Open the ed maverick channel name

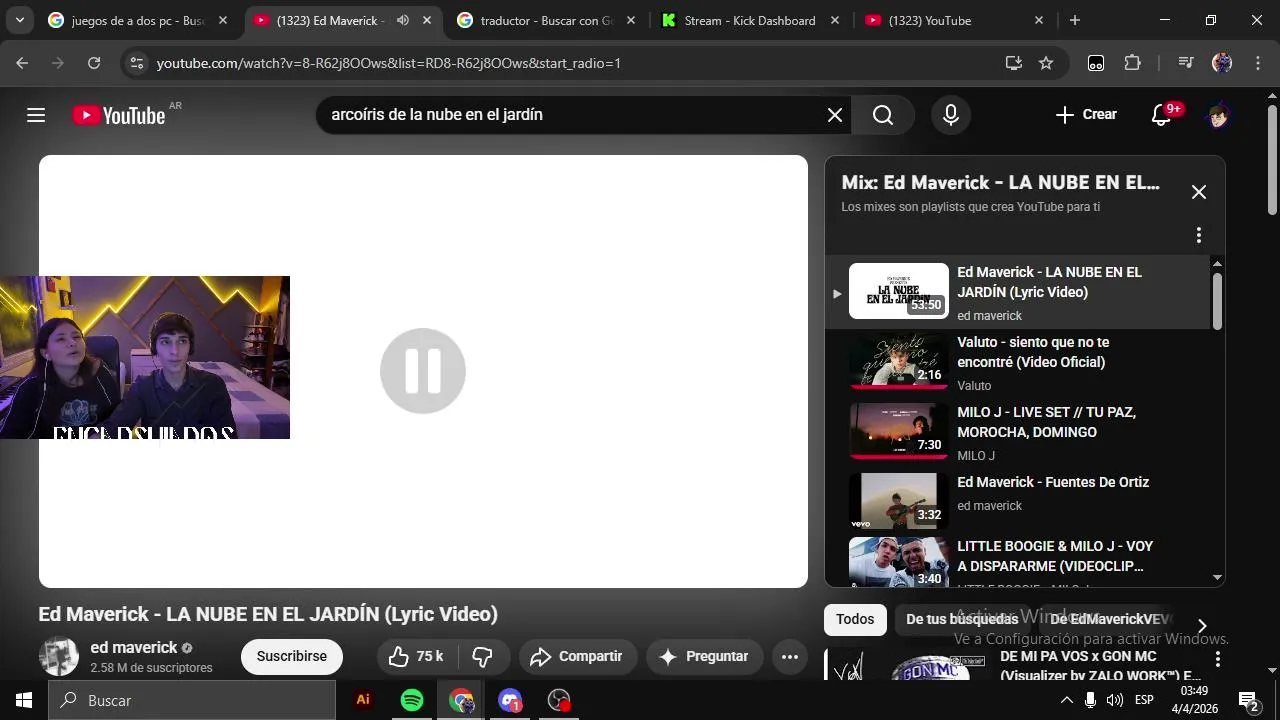(x=134, y=648)
